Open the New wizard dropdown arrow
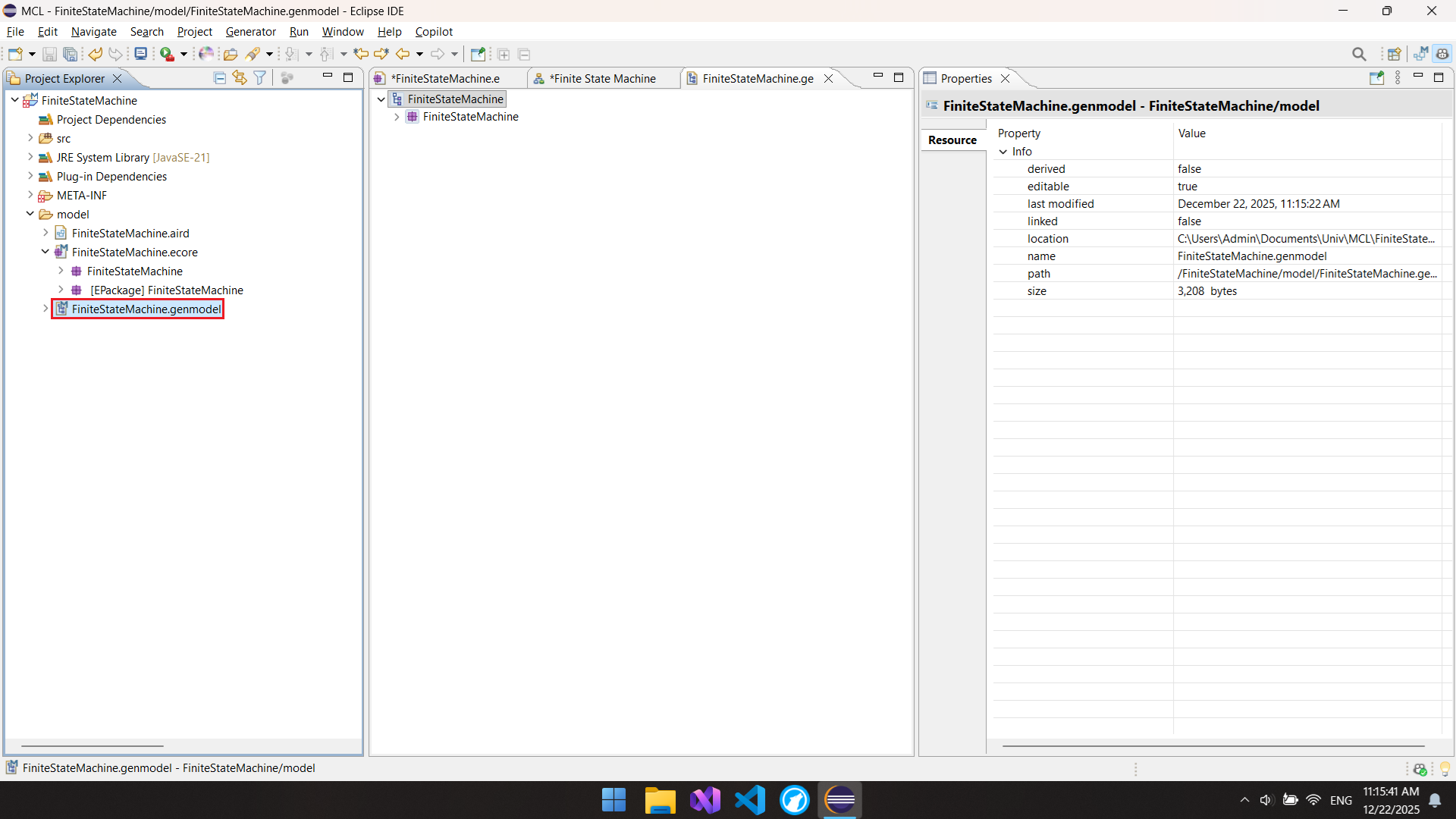This screenshot has width=1456, height=819. point(32,54)
